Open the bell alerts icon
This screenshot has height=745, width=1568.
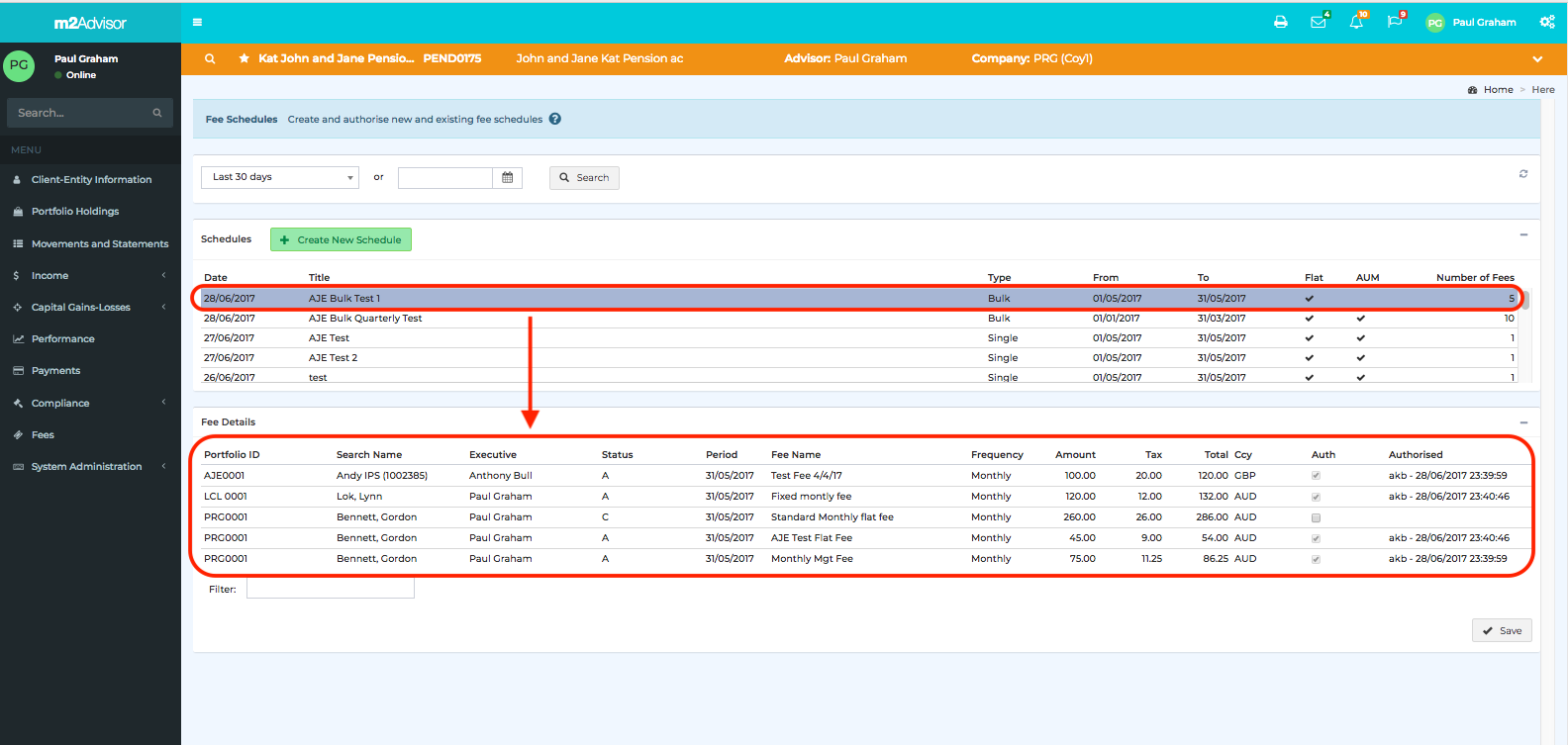tap(1356, 22)
